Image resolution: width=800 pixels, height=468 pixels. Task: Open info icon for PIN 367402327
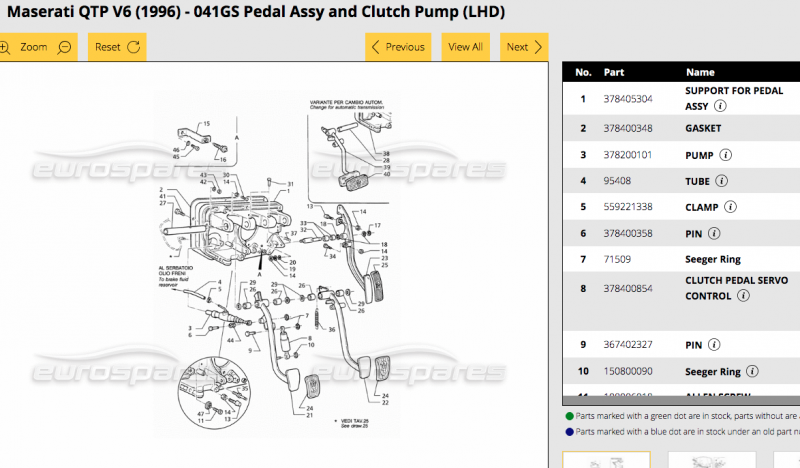714,345
